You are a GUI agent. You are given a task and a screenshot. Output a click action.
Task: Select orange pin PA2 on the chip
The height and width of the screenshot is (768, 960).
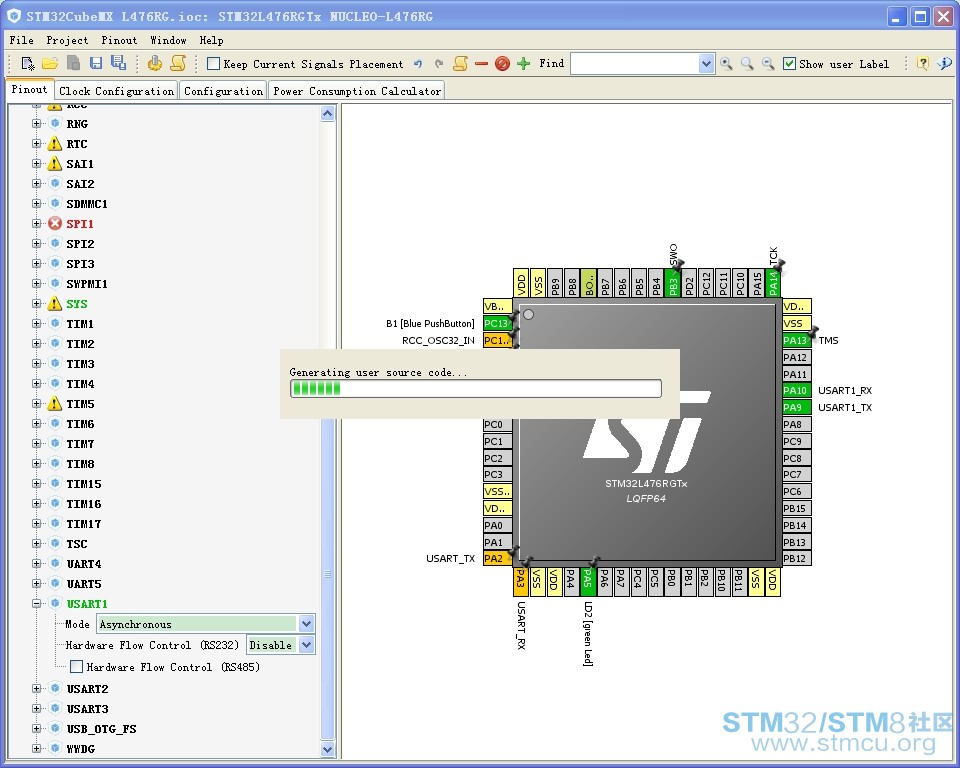click(497, 559)
